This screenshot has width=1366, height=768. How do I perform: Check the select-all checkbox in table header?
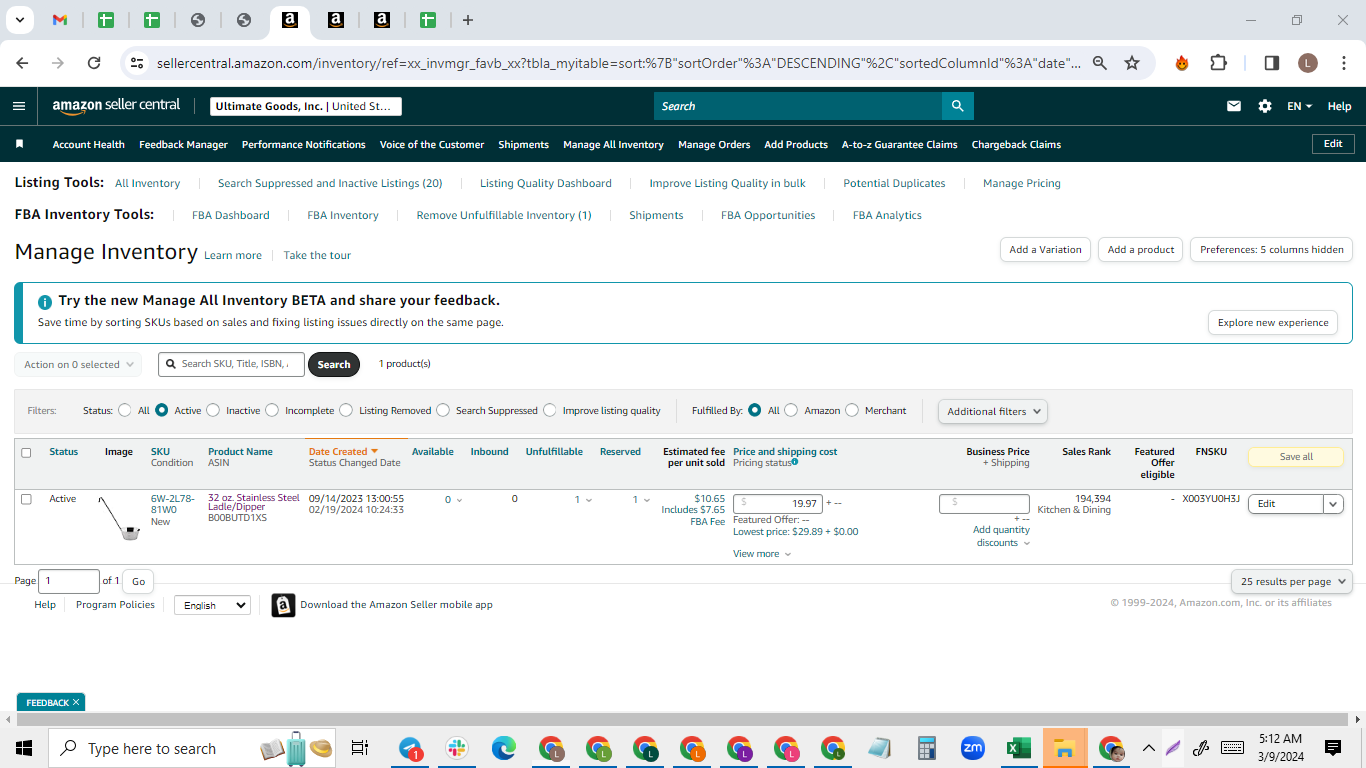point(26,452)
